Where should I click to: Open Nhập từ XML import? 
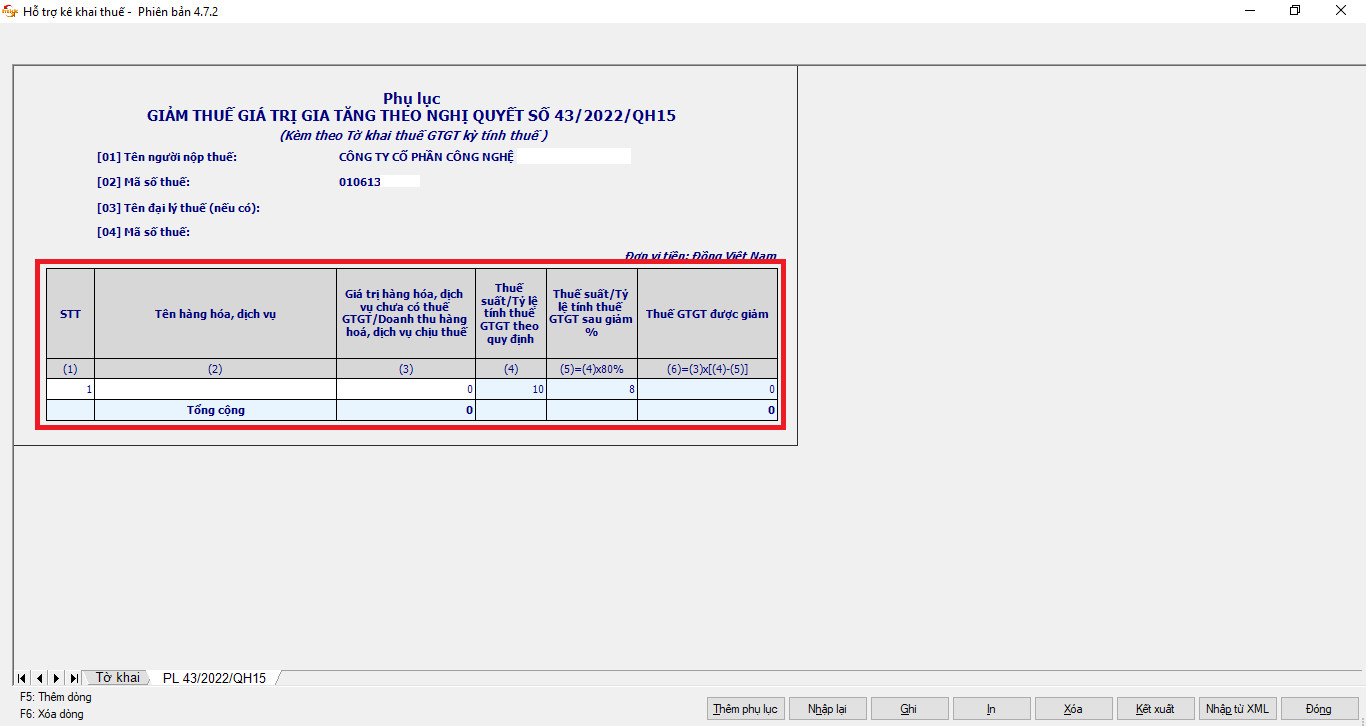1237,709
